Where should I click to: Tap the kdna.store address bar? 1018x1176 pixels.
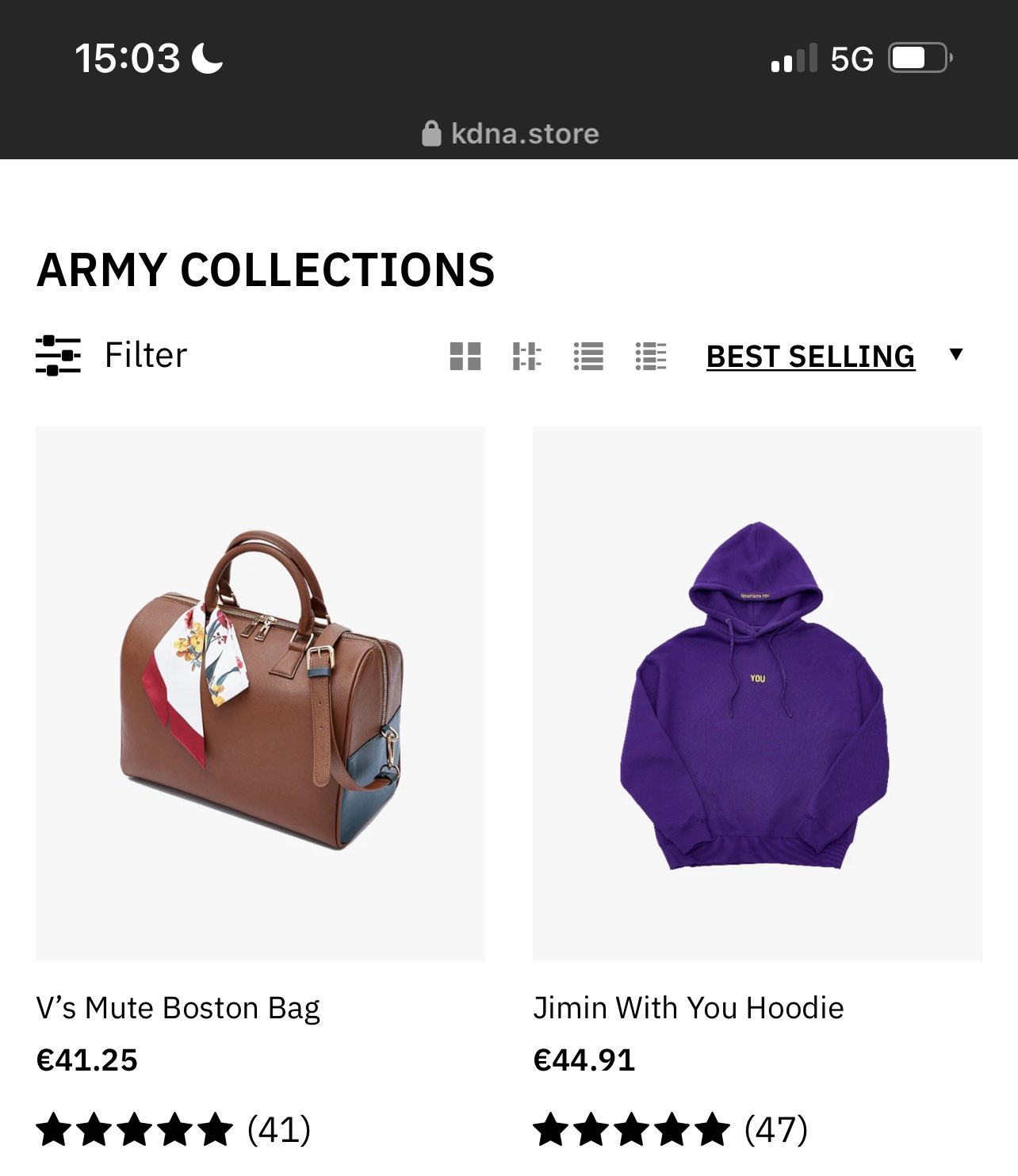point(524,134)
